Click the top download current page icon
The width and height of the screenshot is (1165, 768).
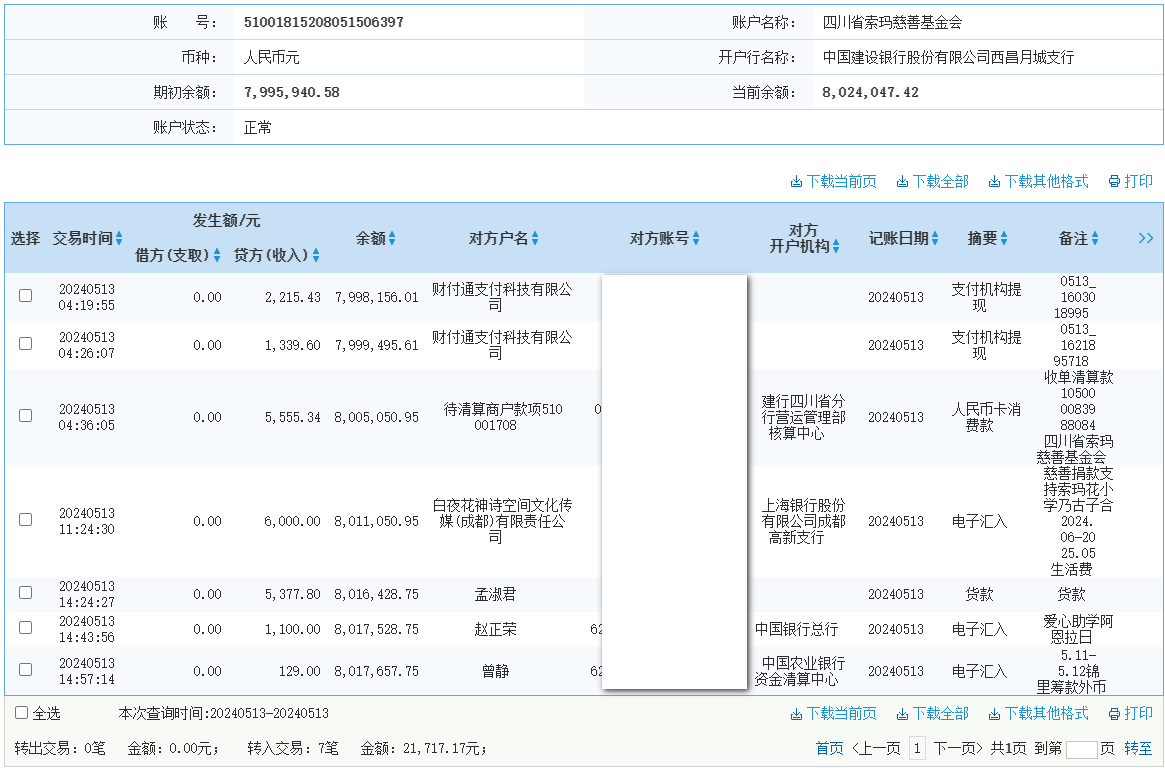(796, 181)
